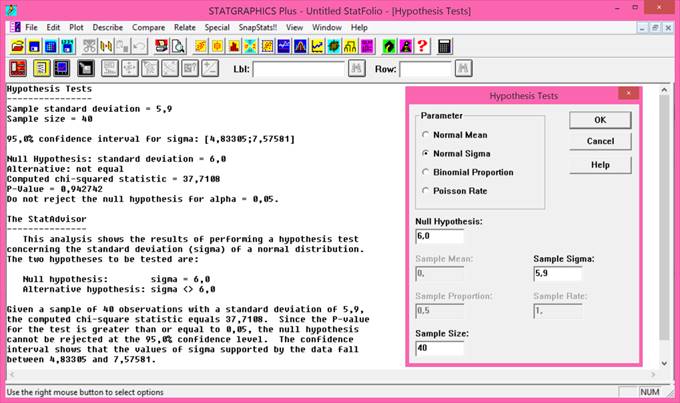Open the Plot menu
This screenshot has height=403, width=680.
pyautogui.click(x=76, y=27)
